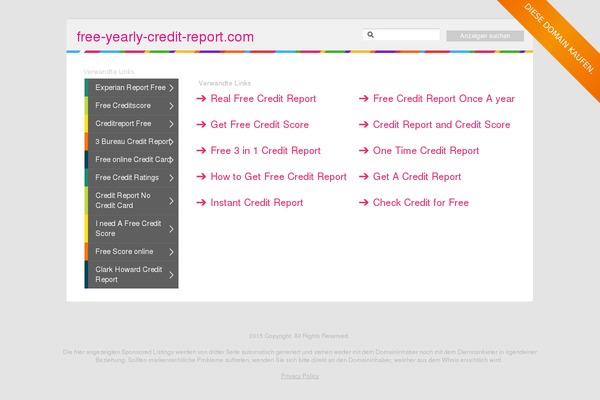
Task: Expand chevron next to I need A Free Credit Score
Action: (171, 229)
